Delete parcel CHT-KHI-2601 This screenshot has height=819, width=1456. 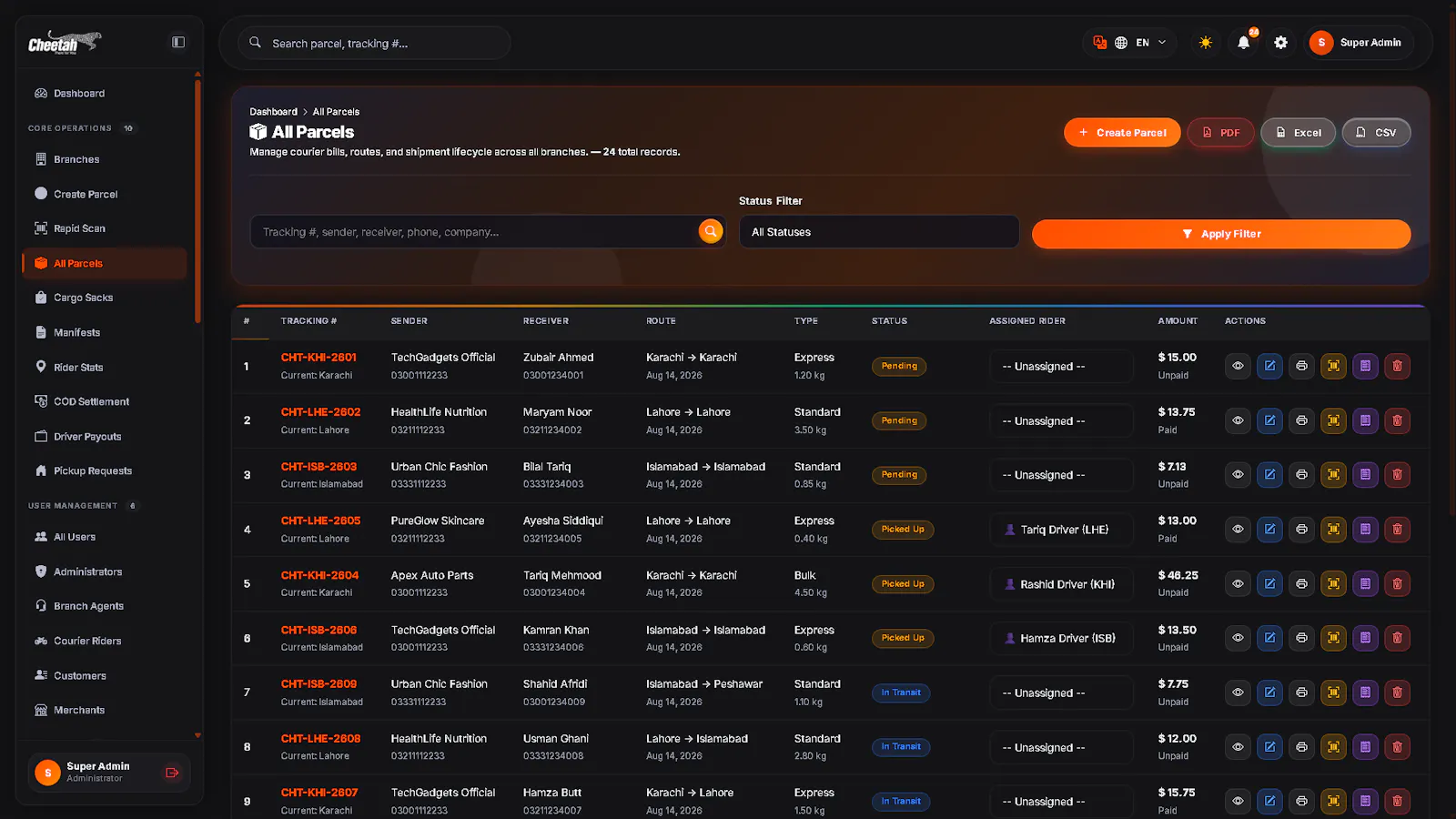tap(1397, 366)
